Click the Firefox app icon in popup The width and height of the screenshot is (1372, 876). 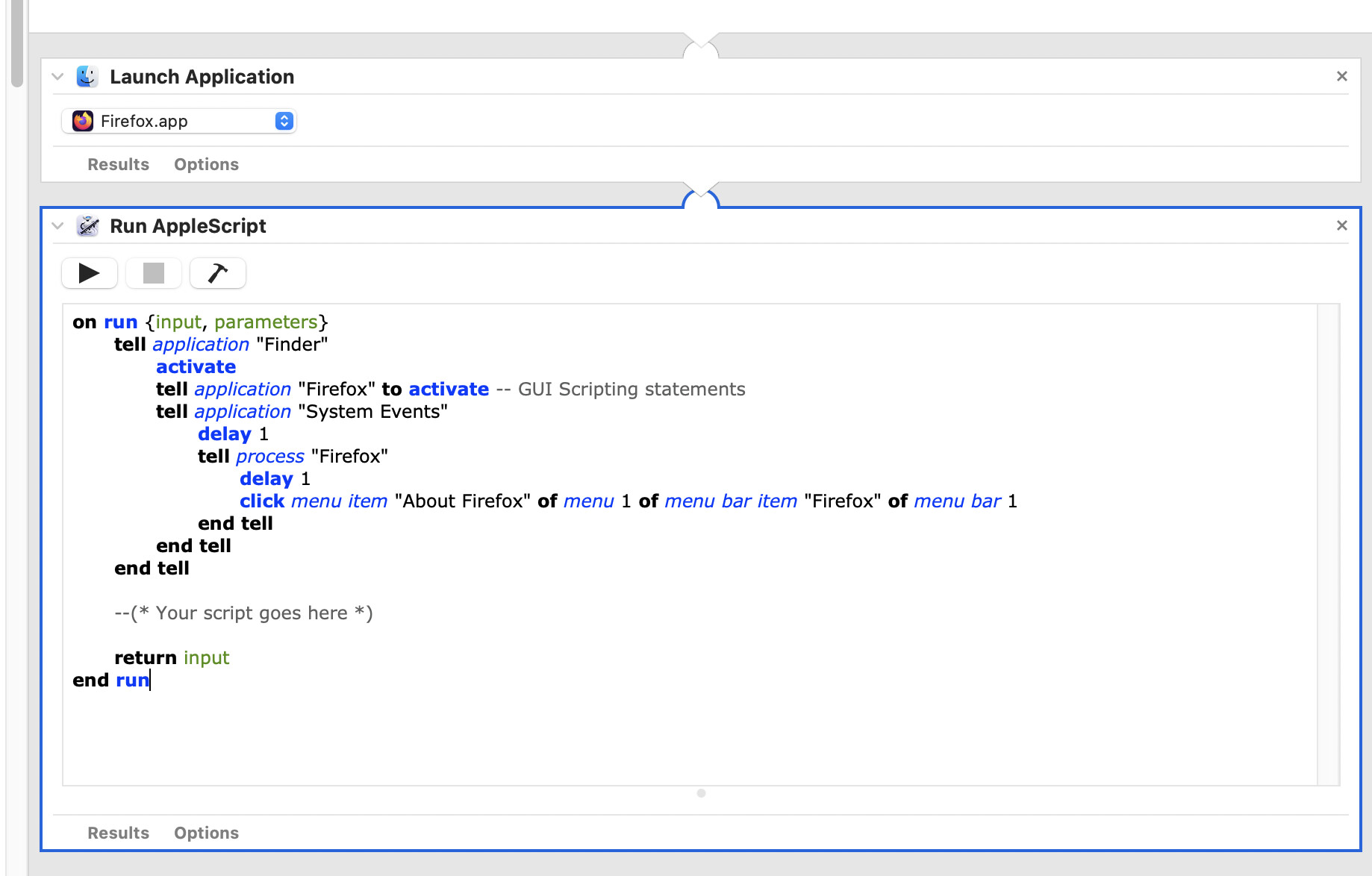(83, 121)
